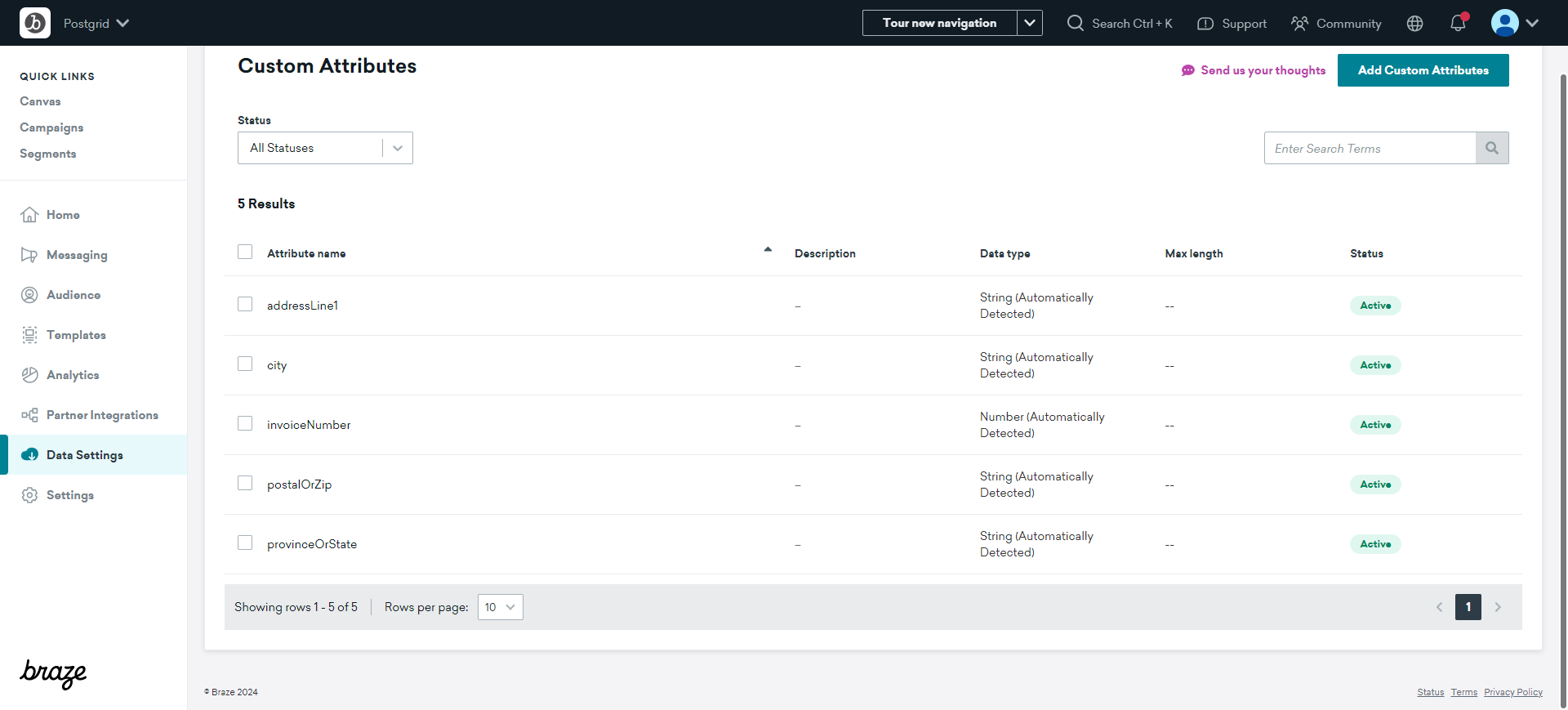Click the Braze logo in top bar
This screenshot has height=710, width=1568.
point(35,23)
